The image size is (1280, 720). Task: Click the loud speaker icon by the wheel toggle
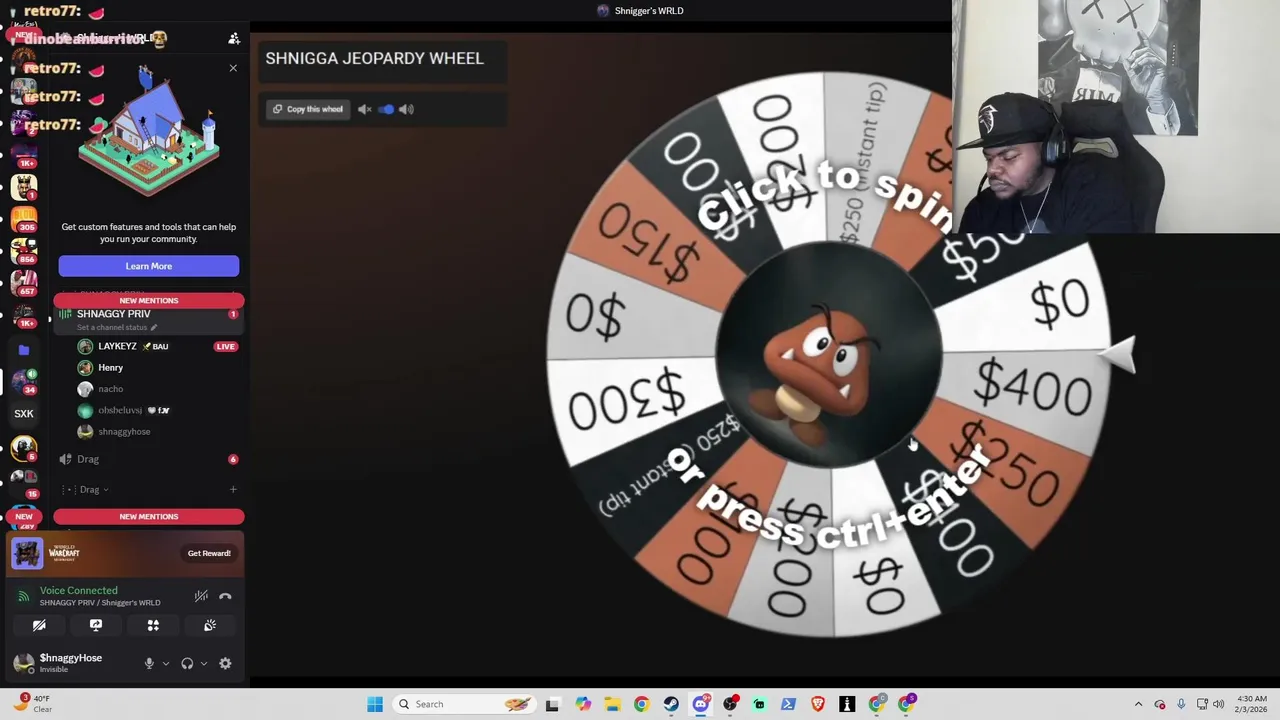(x=406, y=109)
